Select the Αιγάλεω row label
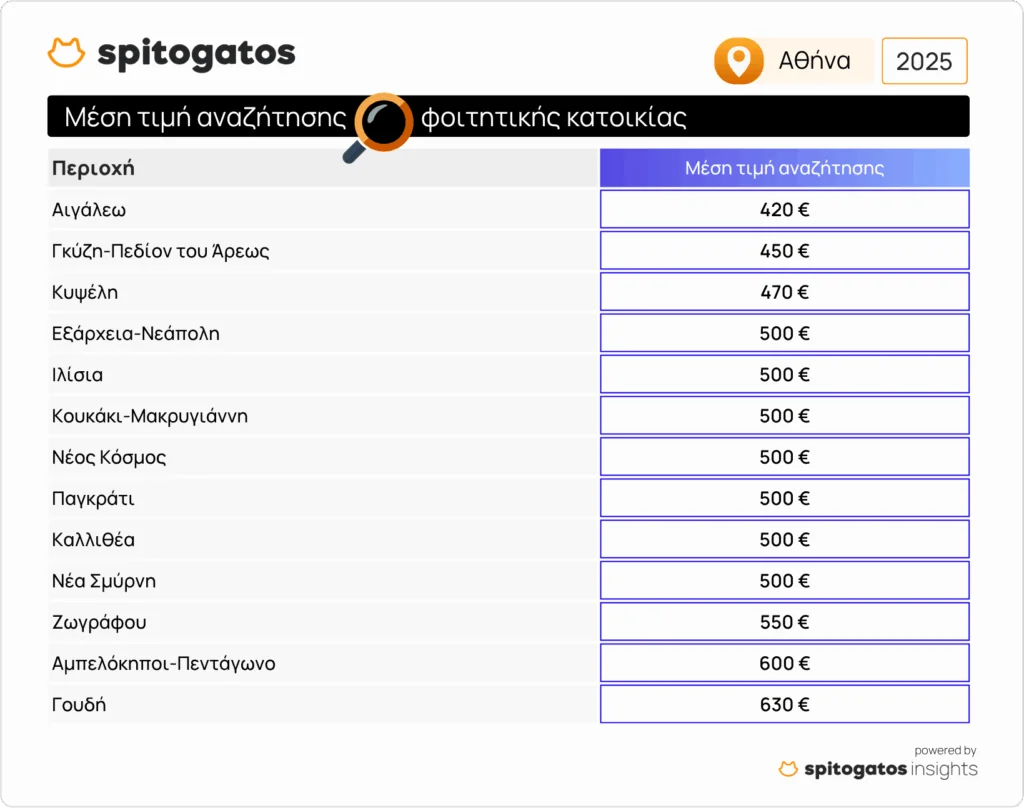Screen dimensions: 1024x808 [x=89, y=210]
